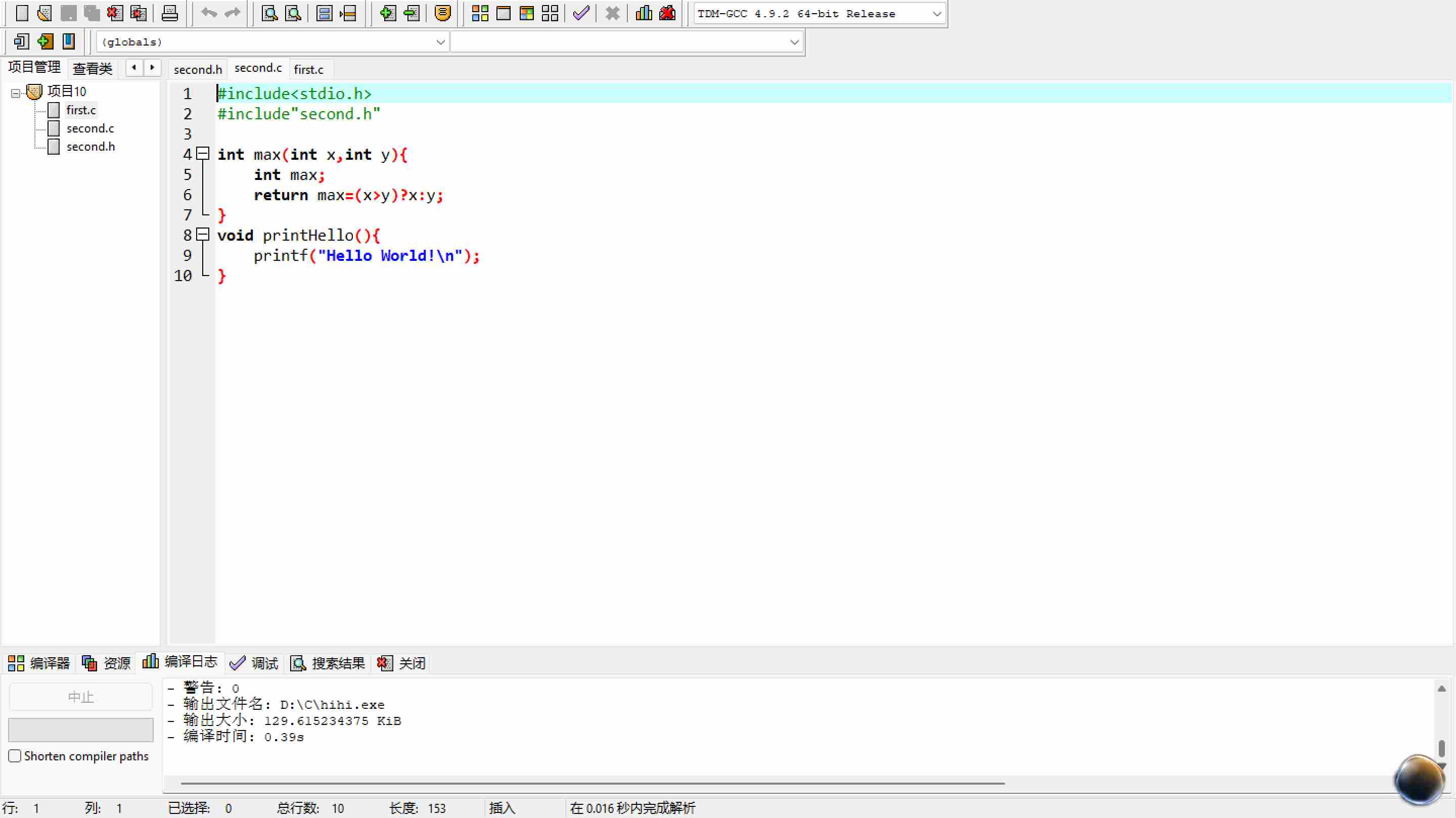The width and height of the screenshot is (1456, 818).
Task: Click the 关闭 close panel button
Action: pos(402,663)
